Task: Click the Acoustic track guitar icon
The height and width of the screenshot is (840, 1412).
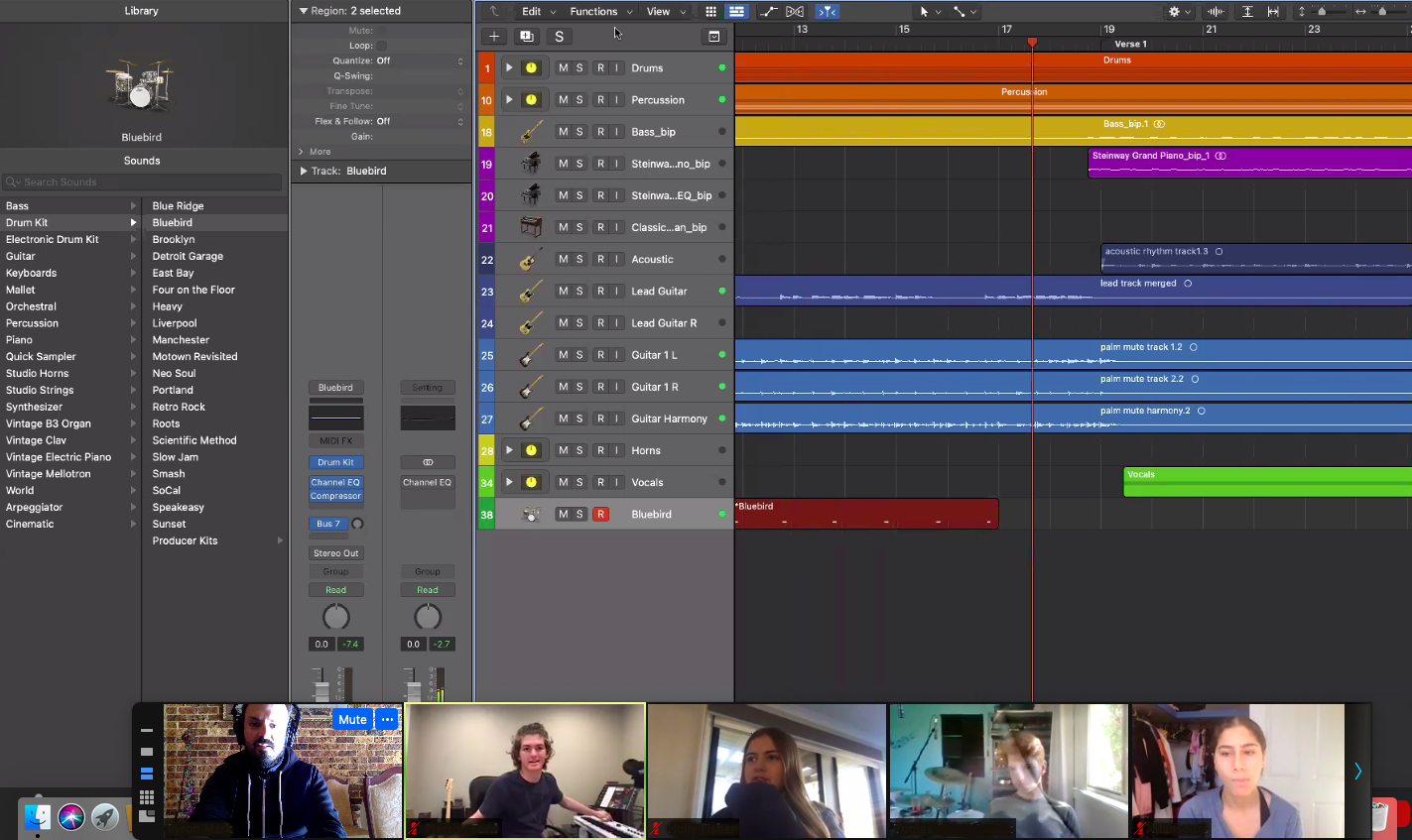Action: pyautogui.click(x=532, y=259)
